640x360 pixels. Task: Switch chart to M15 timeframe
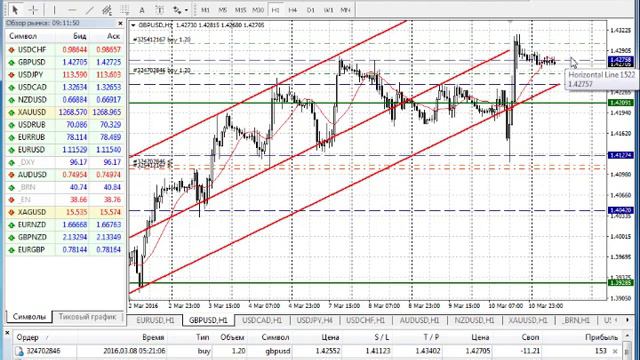pos(240,9)
